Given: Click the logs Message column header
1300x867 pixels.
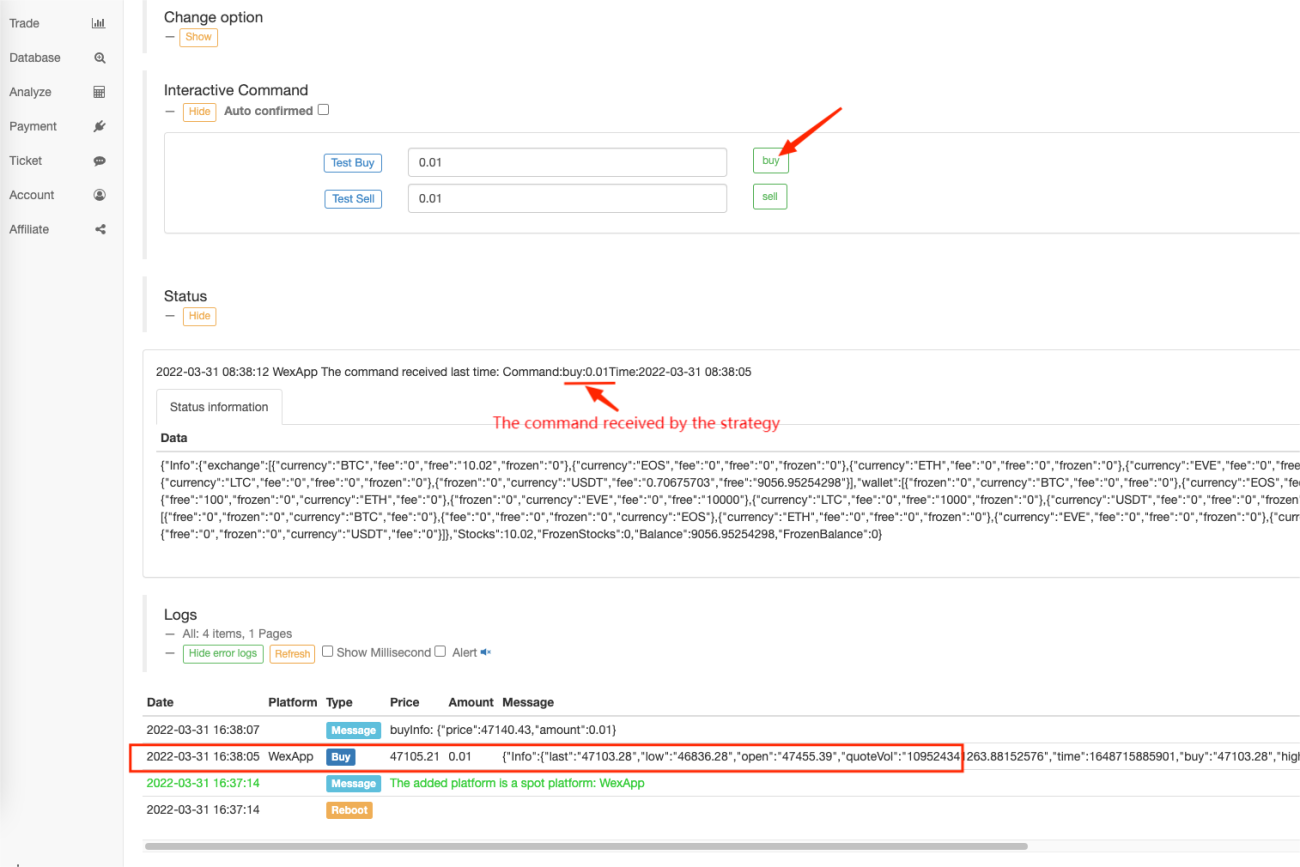Looking at the screenshot, I should pyautogui.click(x=528, y=702).
